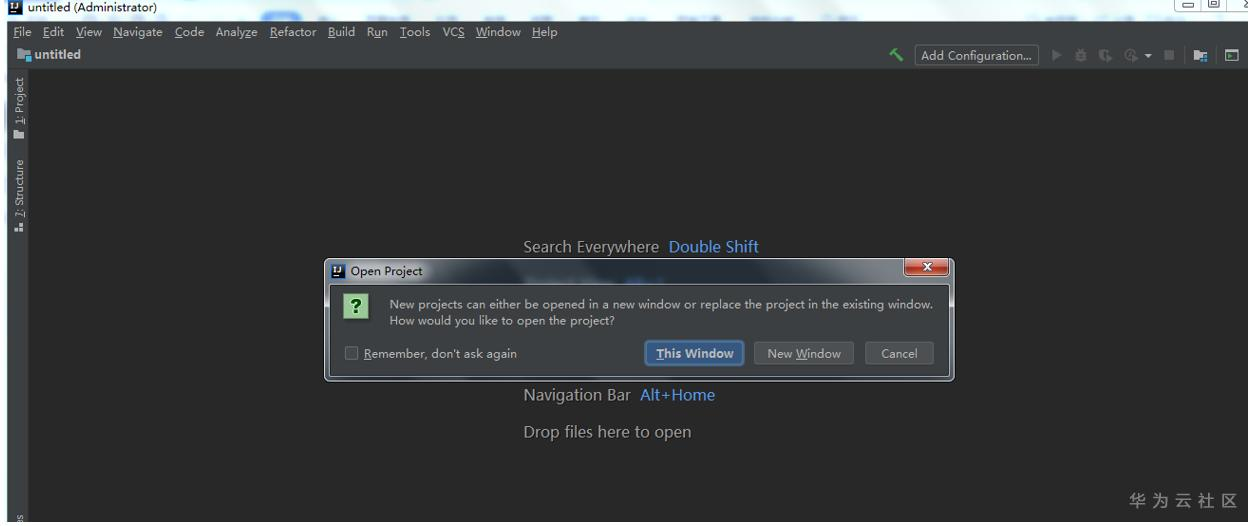Viewport: 1250px width, 526px height.
Task: Click the Search Everywhere label
Action: [591, 247]
